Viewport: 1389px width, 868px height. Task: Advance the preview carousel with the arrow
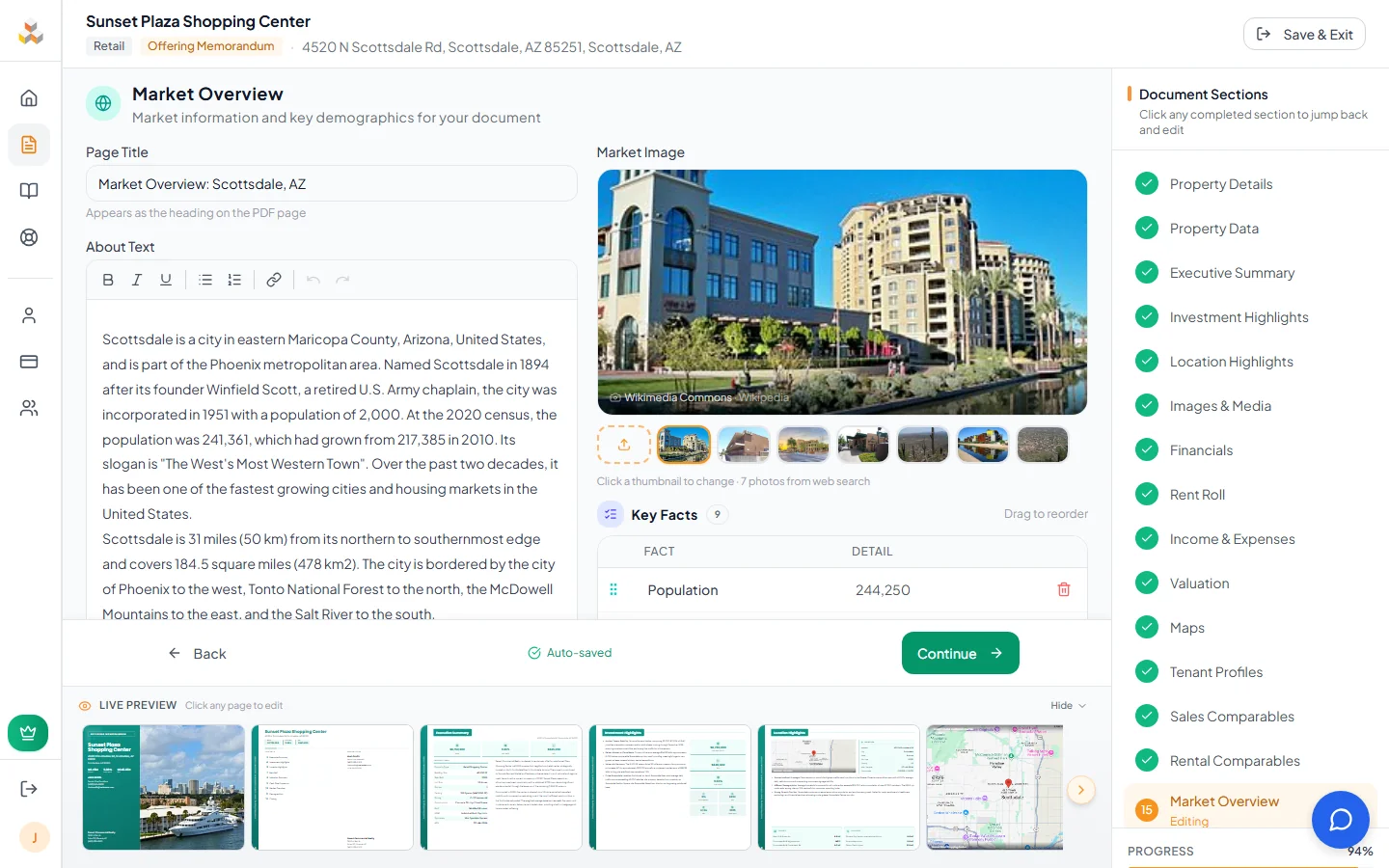[x=1081, y=789]
